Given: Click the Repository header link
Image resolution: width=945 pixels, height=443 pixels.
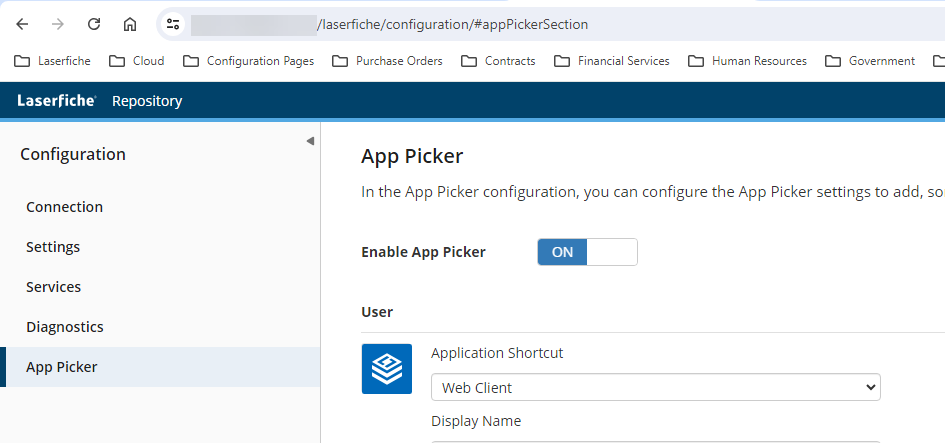Looking at the screenshot, I should pos(147,101).
